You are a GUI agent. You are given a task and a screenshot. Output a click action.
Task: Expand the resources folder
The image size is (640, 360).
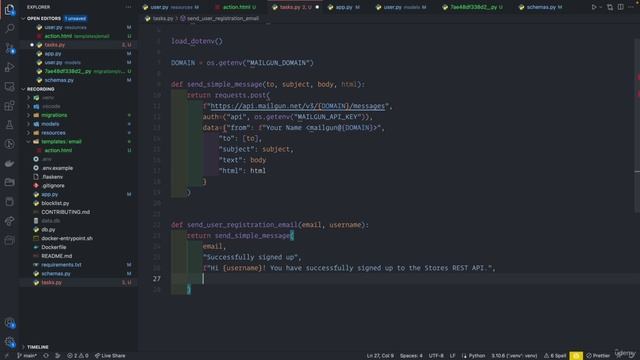pyautogui.click(x=53, y=133)
